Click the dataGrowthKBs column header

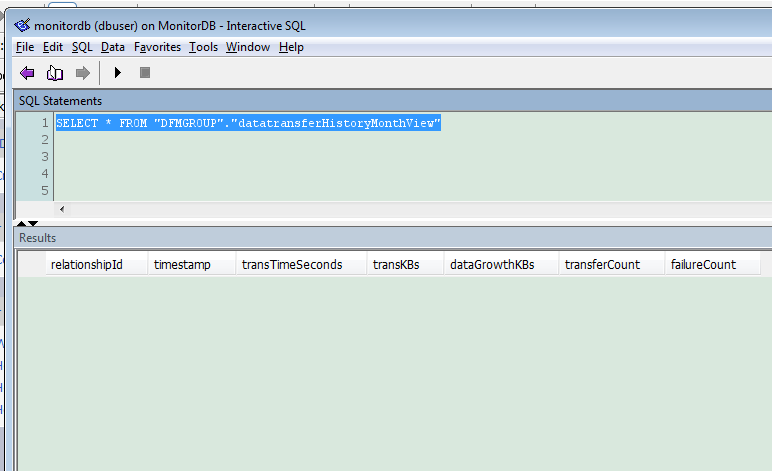tap(502, 265)
